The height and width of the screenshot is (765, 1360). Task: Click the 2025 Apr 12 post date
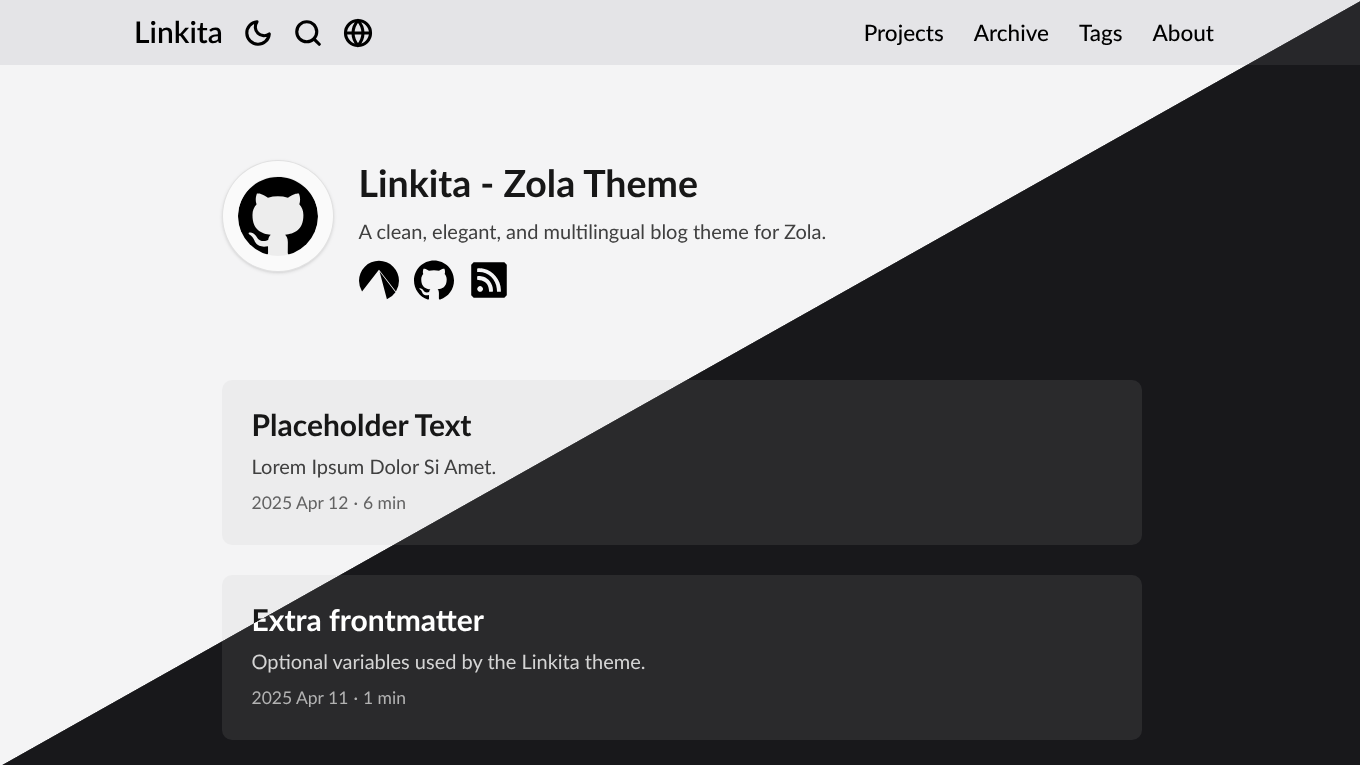(x=297, y=503)
